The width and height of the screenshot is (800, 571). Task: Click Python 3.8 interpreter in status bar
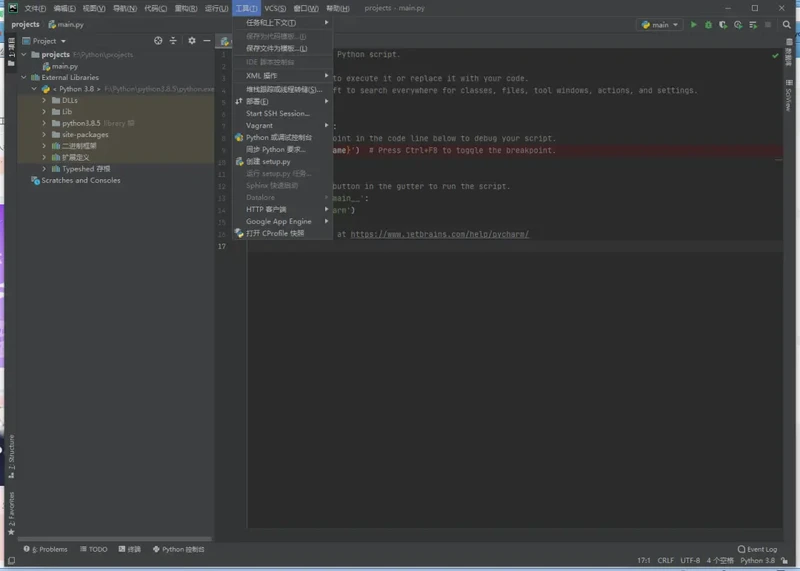(x=757, y=561)
